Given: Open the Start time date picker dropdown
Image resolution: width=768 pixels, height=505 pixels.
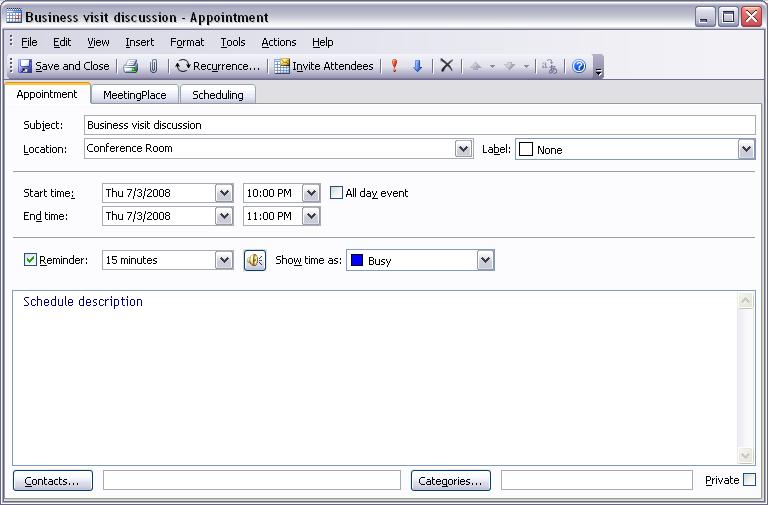Looking at the screenshot, I should pos(224,192).
